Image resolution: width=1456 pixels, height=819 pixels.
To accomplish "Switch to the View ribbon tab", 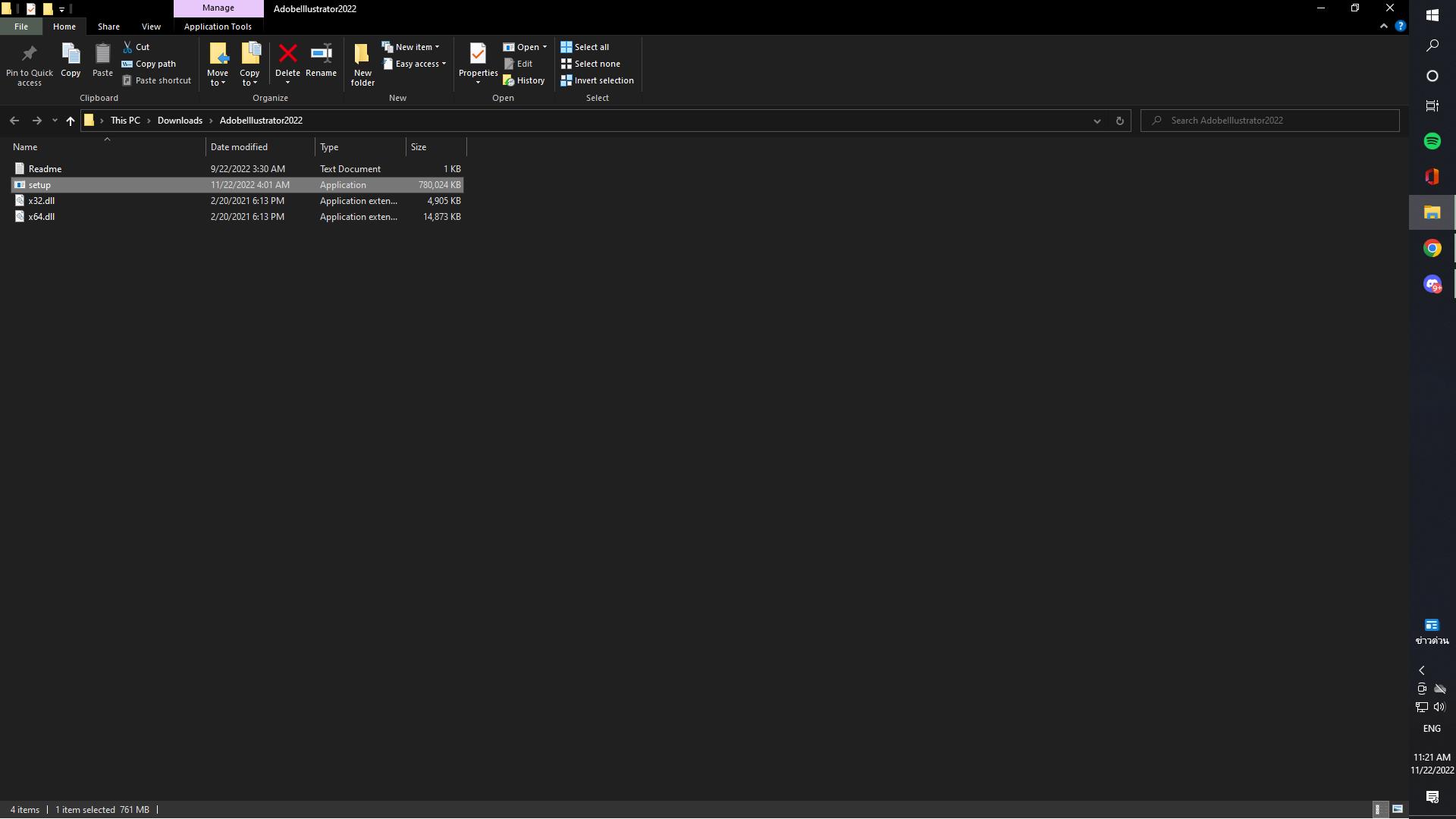I will point(151,27).
